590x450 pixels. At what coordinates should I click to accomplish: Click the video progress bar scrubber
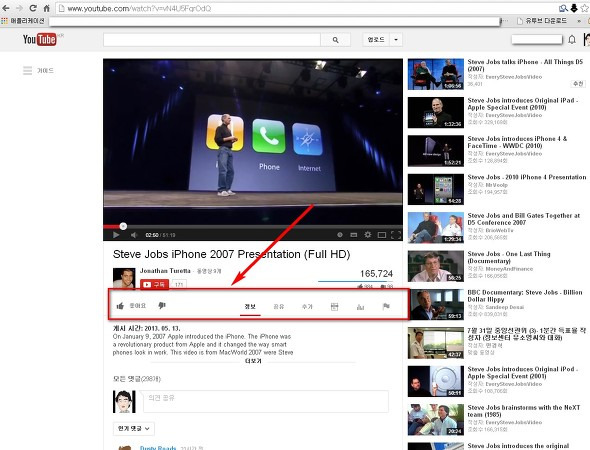point(123,226)
